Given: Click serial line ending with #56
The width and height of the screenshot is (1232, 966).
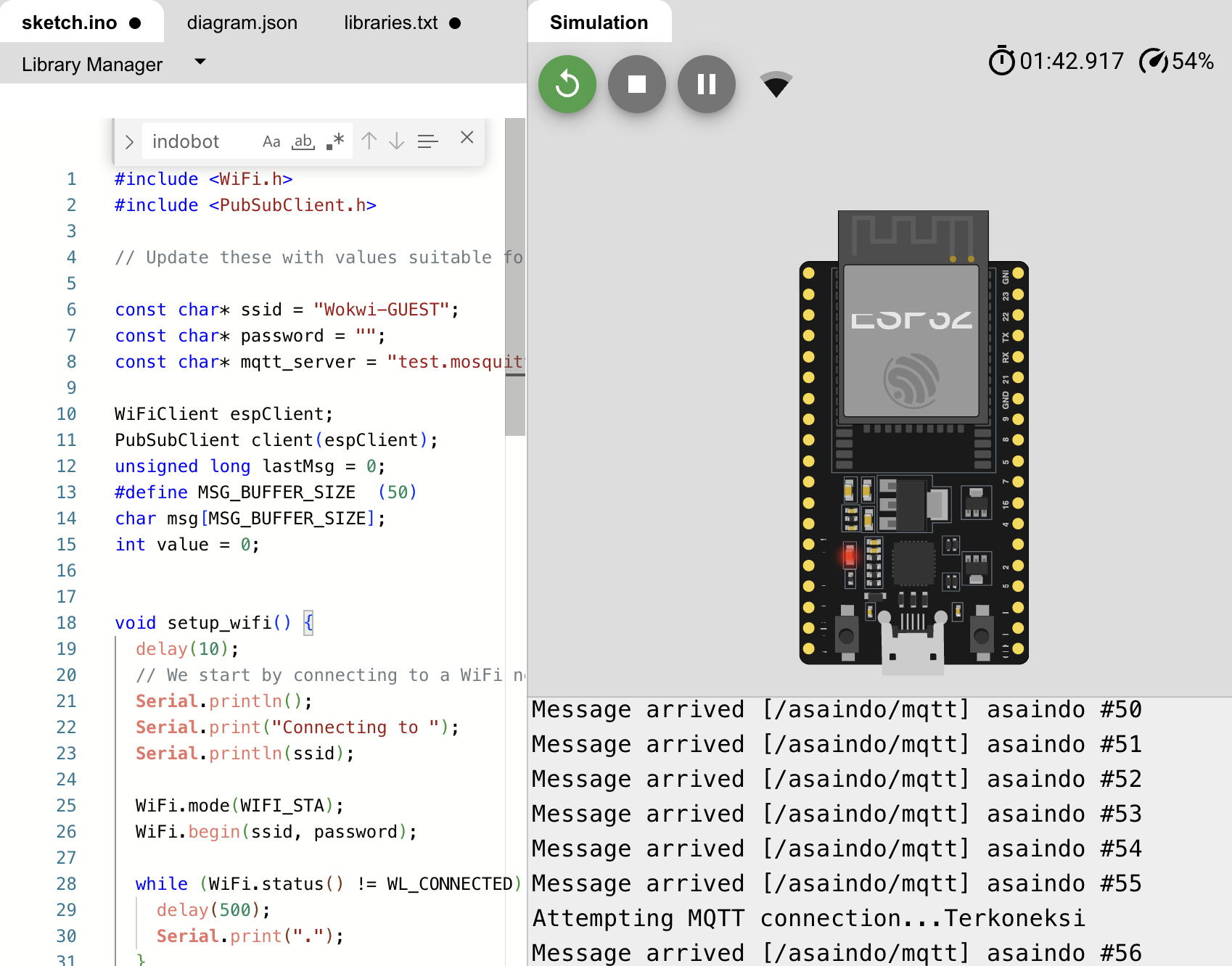Looking at the screenshot, I should (837, 952).
